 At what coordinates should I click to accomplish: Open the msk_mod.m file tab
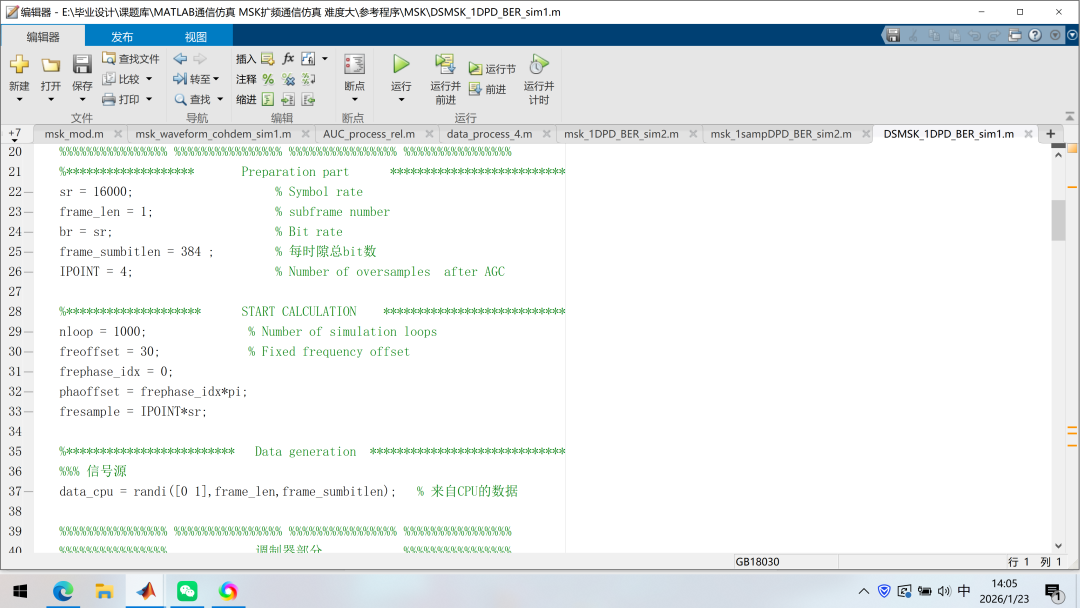click(x=74, y=134)
